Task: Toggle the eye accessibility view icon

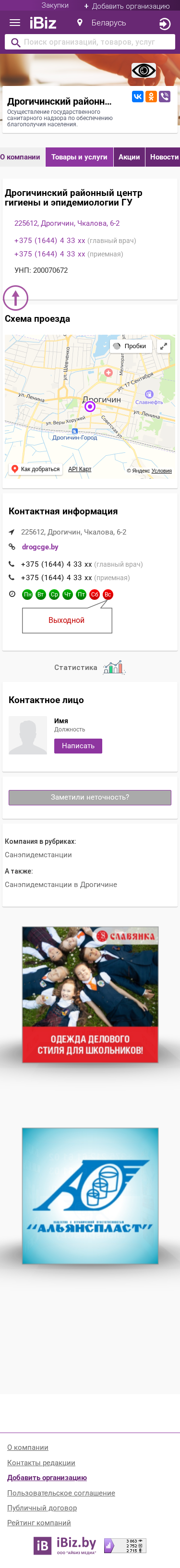Action: pos(144,71)
